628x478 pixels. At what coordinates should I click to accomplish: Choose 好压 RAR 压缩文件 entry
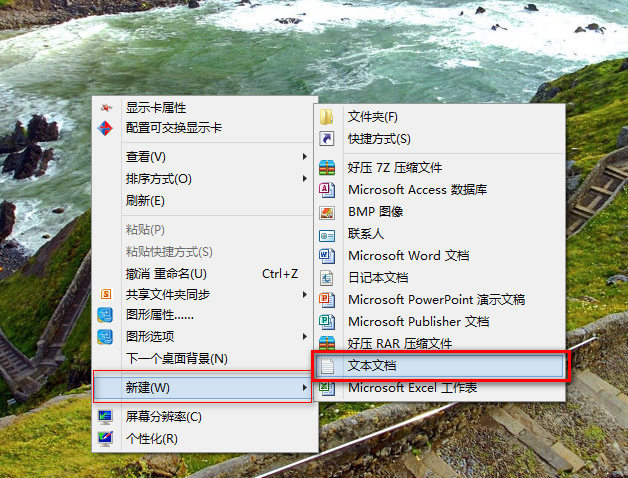(440, 343)
